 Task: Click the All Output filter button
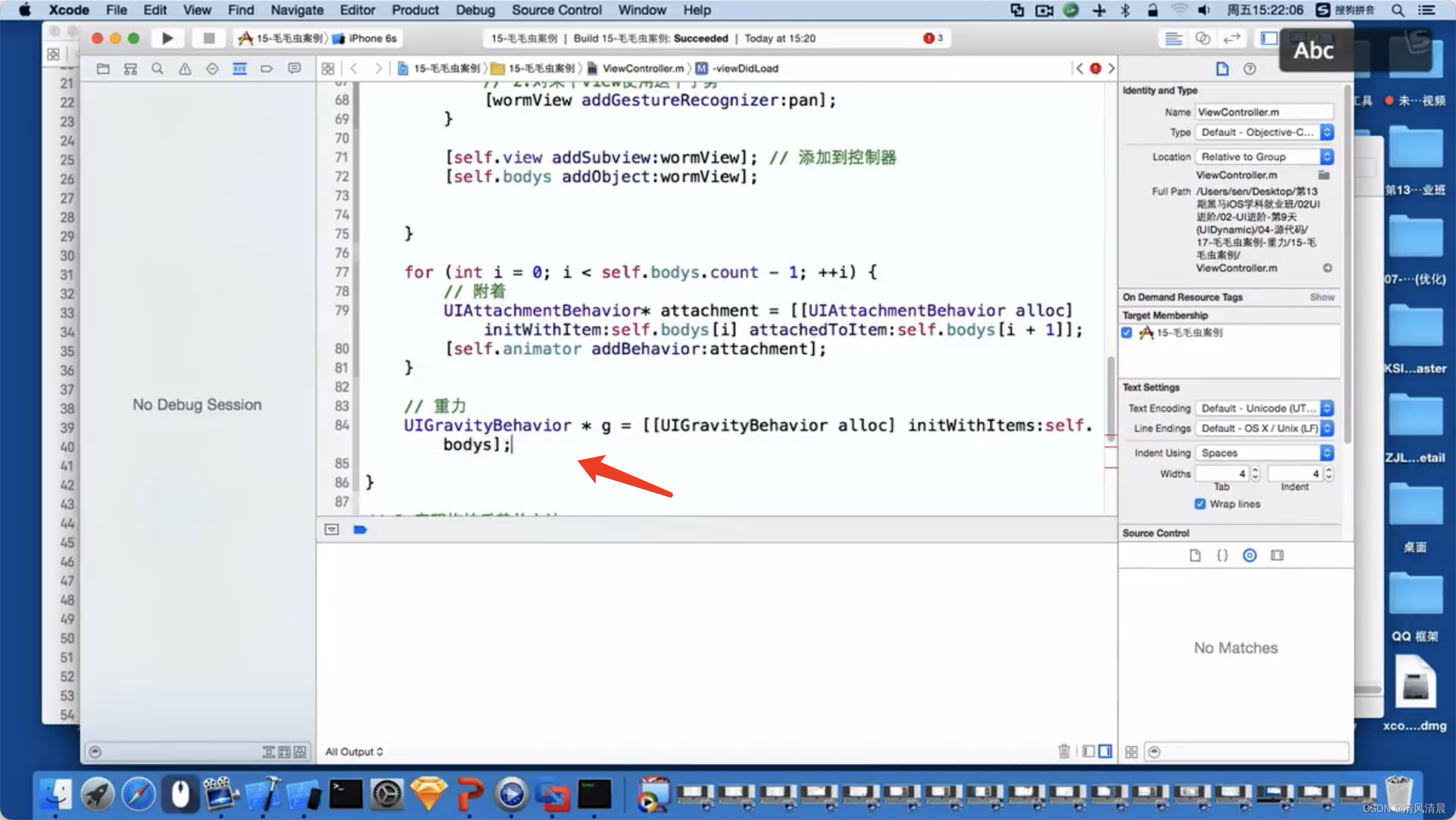[x=355, y=751]
